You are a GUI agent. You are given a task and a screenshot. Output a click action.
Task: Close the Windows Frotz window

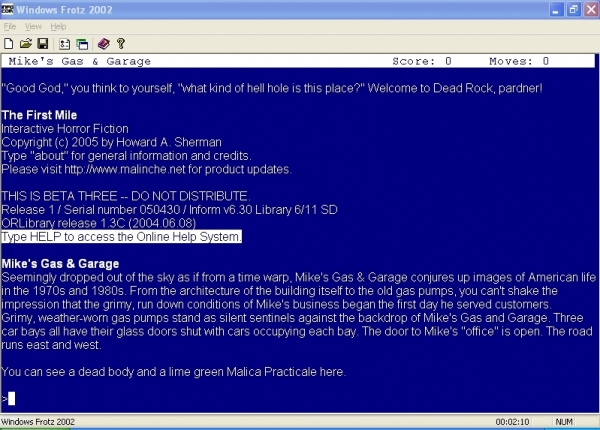click(591, 10)
